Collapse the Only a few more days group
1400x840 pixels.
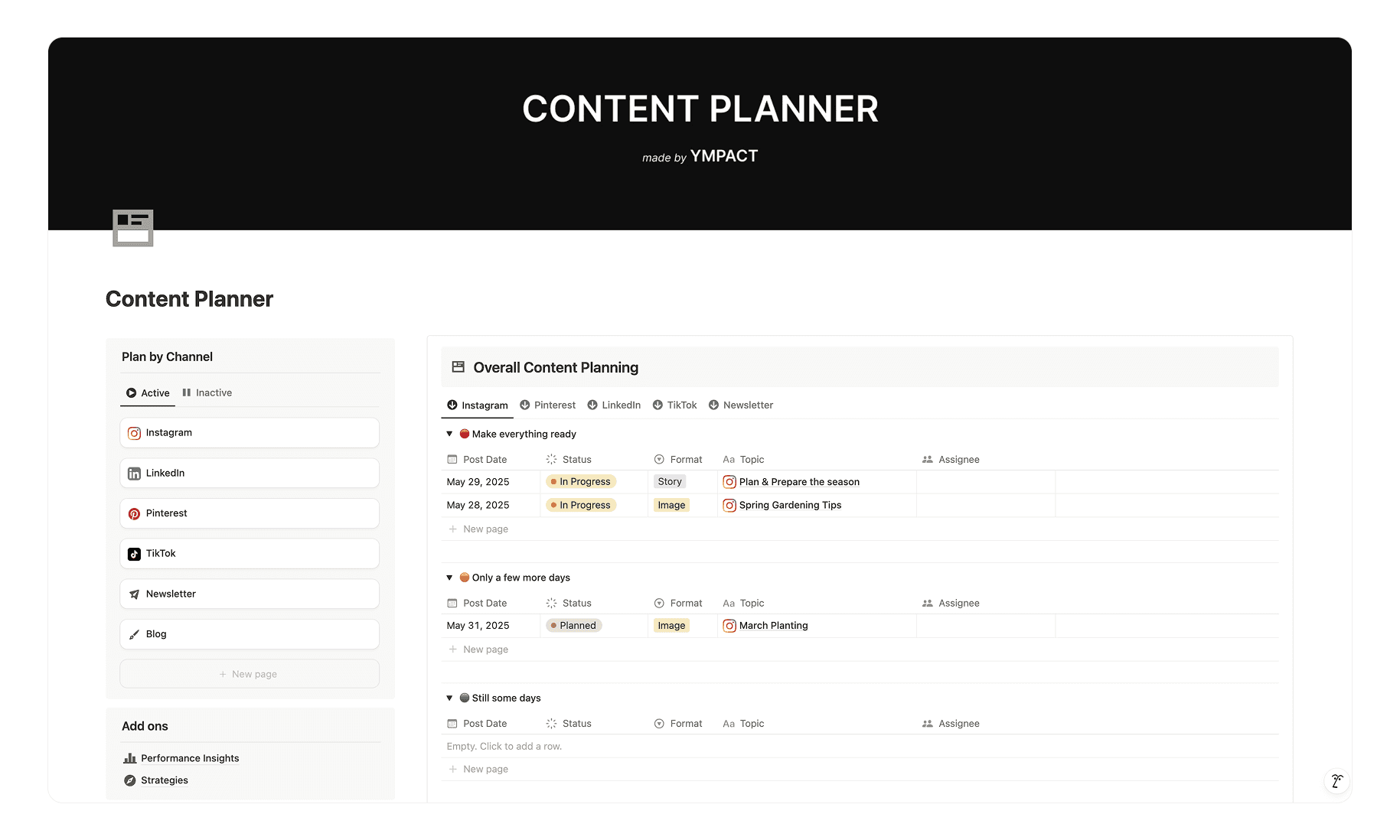[x=449, y=578]
